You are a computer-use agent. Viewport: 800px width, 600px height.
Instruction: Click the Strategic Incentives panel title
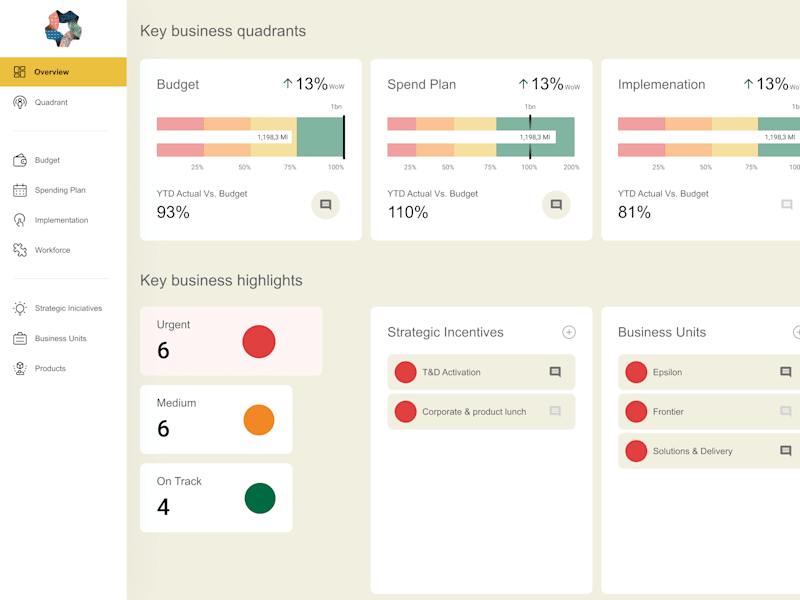coord(445,332)
